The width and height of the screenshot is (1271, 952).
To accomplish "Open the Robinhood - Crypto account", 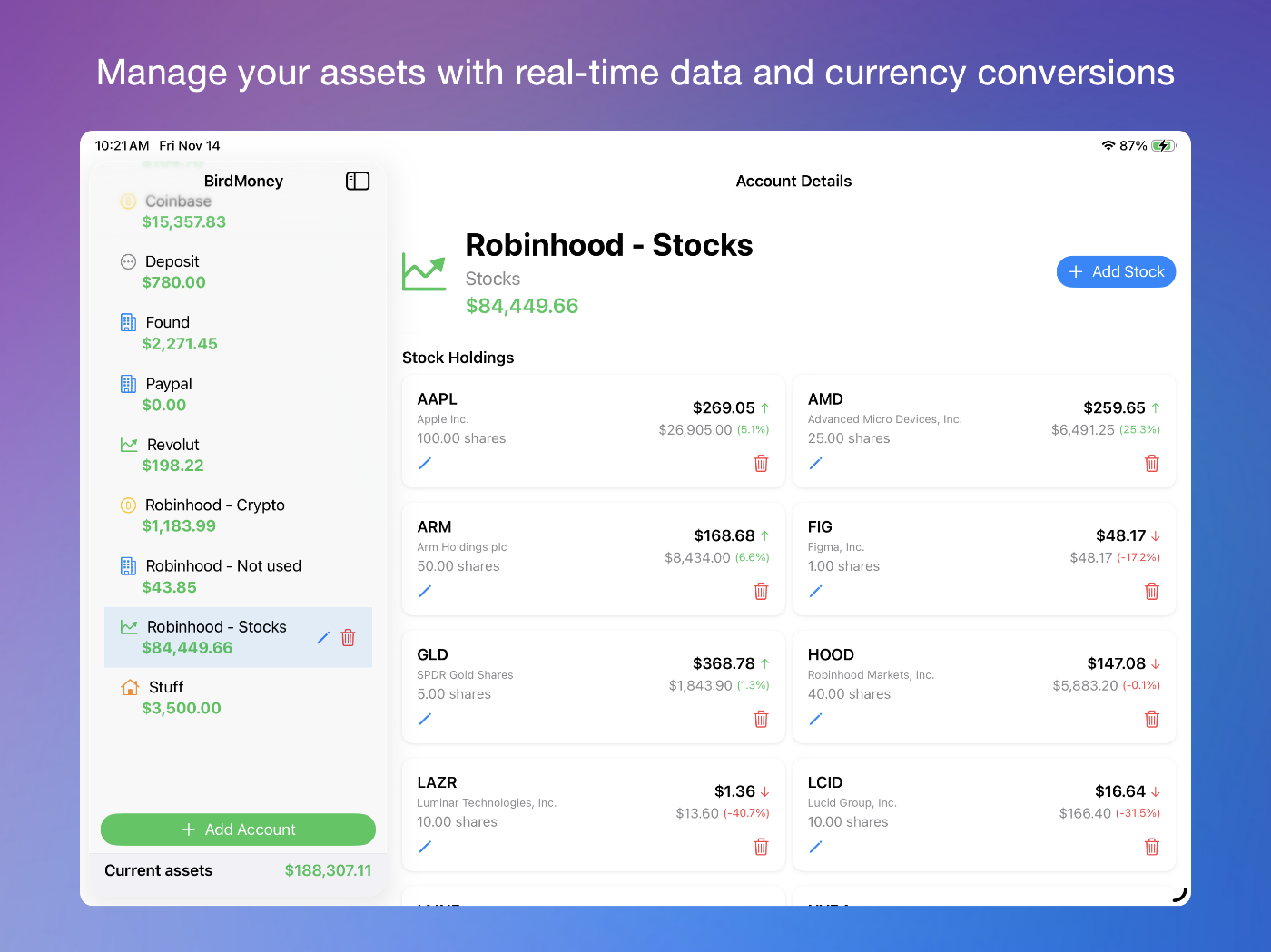I will 214,515.
